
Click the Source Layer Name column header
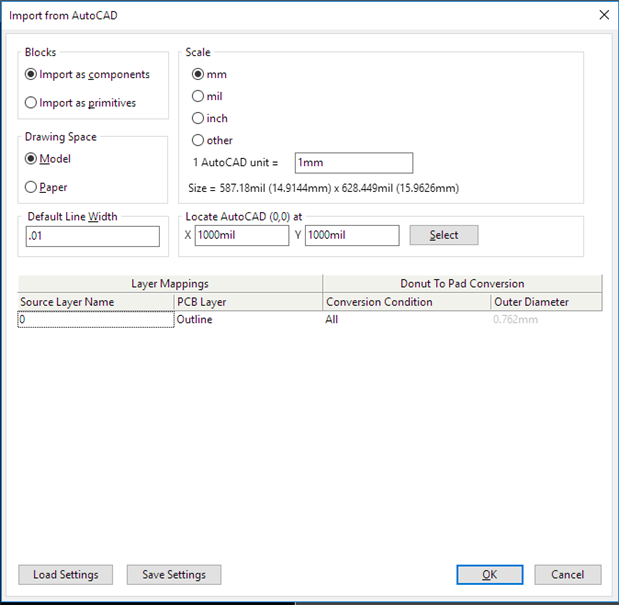96,302
